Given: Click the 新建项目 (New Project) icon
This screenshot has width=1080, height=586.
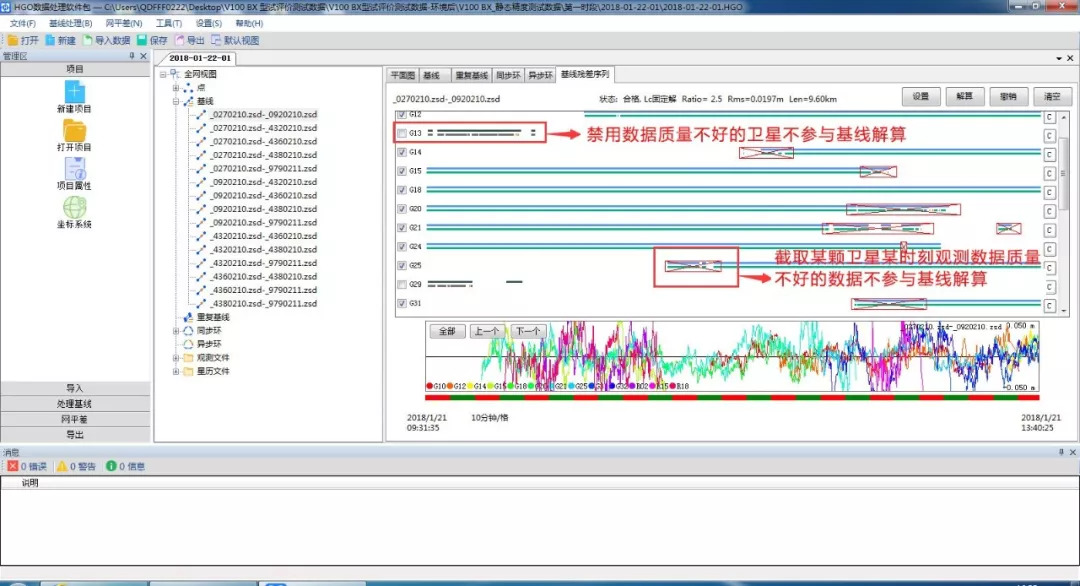Looking at the screenshot, I should pos(74,92).
